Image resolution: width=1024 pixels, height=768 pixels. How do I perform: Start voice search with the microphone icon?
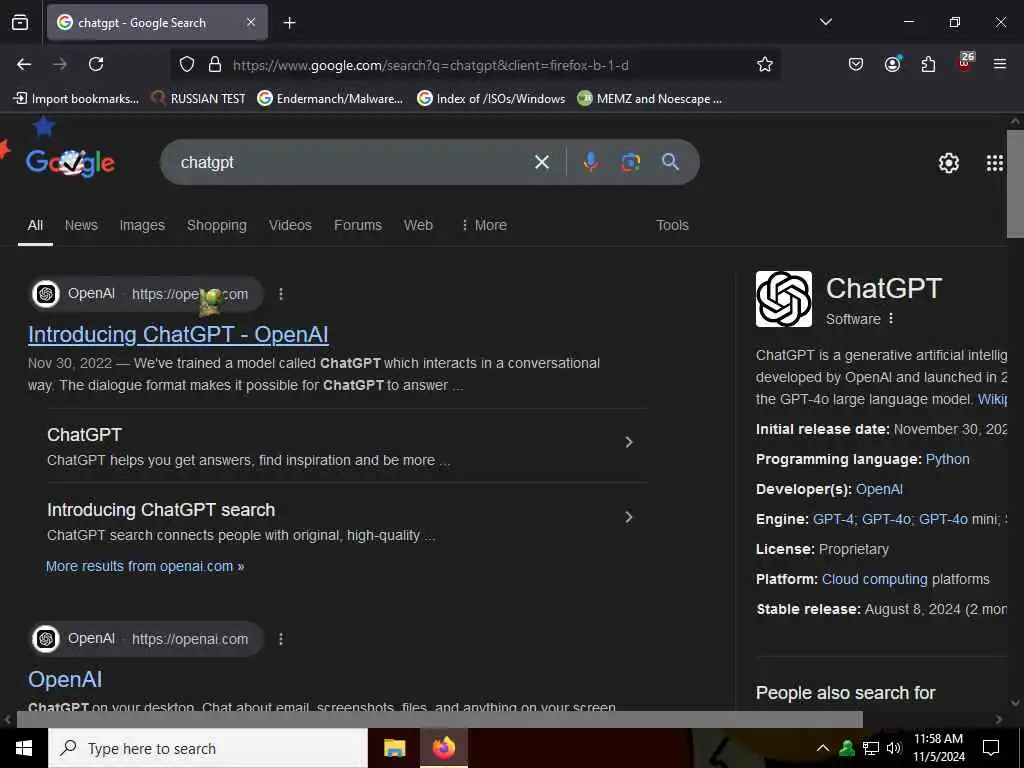[590, 162]
